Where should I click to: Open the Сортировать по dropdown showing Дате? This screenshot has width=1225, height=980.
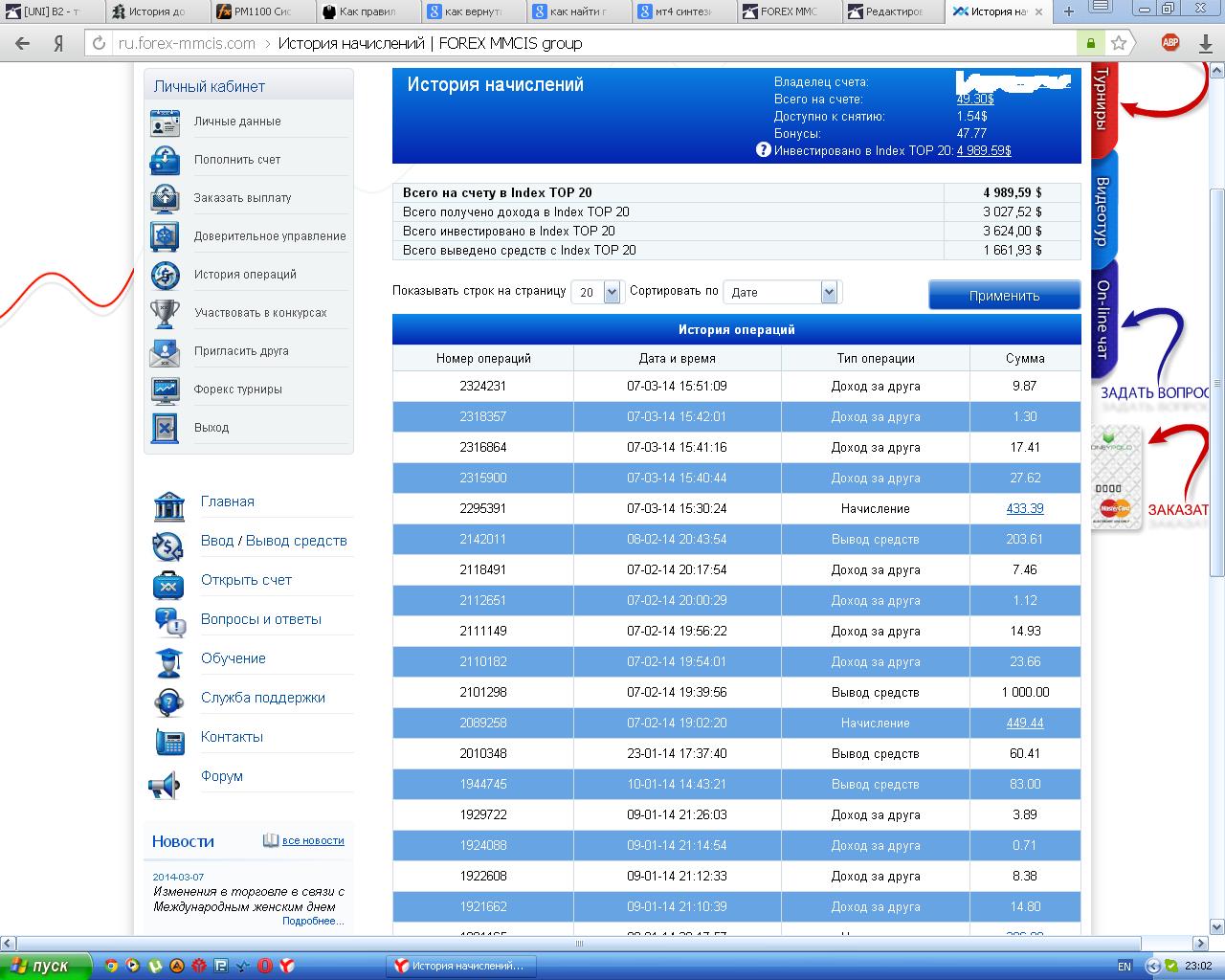[x=782, y=293]
